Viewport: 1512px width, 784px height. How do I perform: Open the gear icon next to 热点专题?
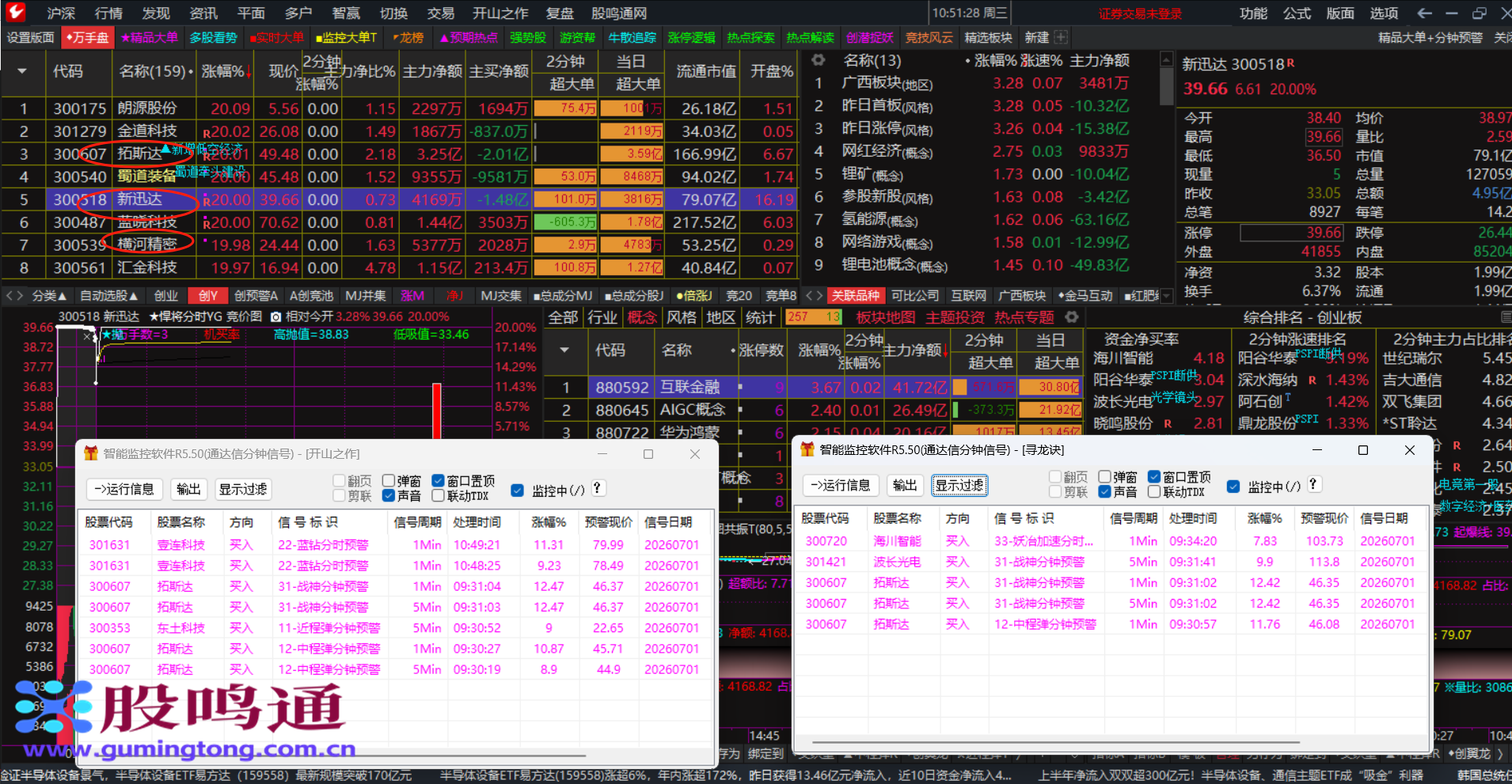(x=1072, y=317)
